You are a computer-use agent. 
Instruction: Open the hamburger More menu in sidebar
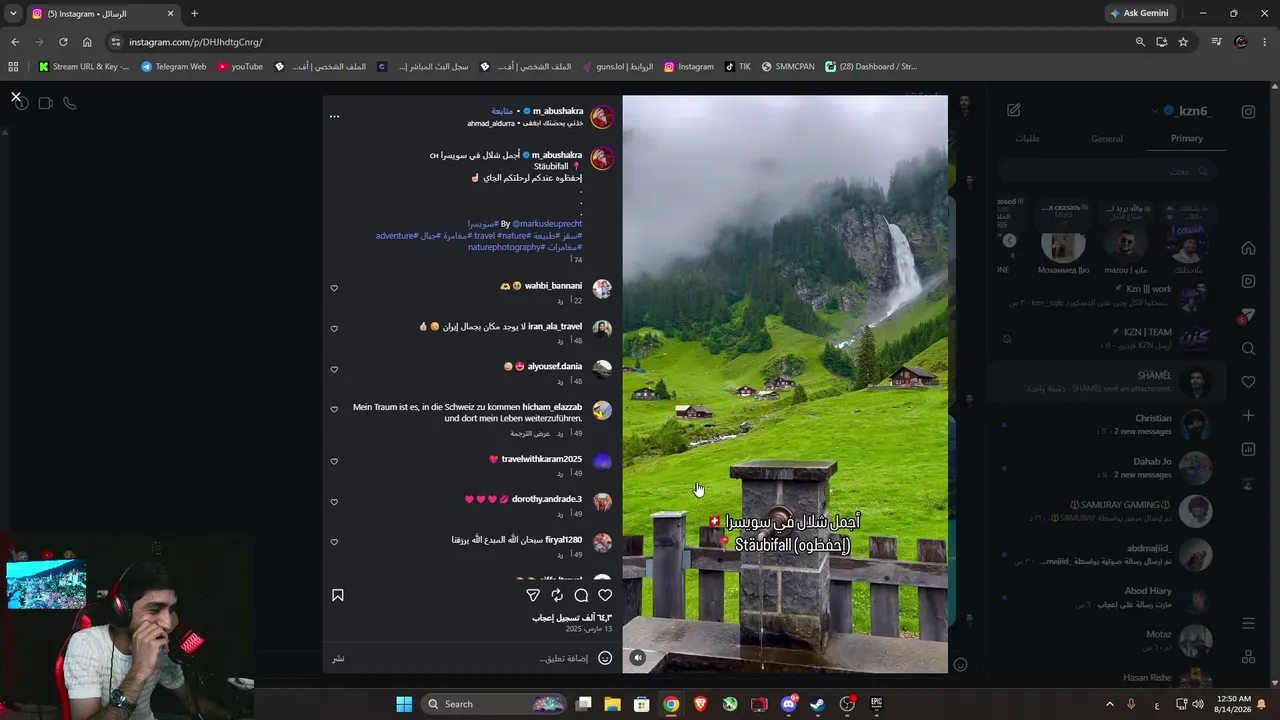[x=1248, y=623]
